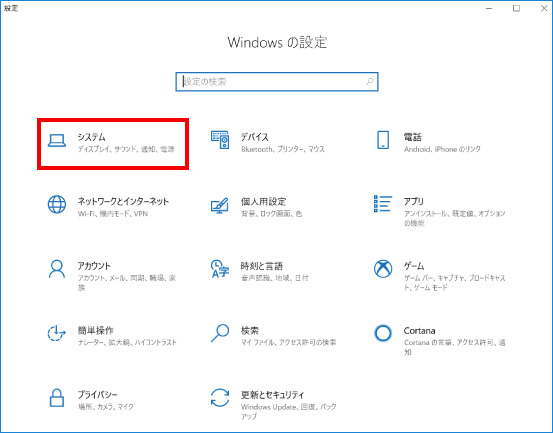Open プライバシー title
The width and height of the screenshot is (553, 433).
click(97, 395)
